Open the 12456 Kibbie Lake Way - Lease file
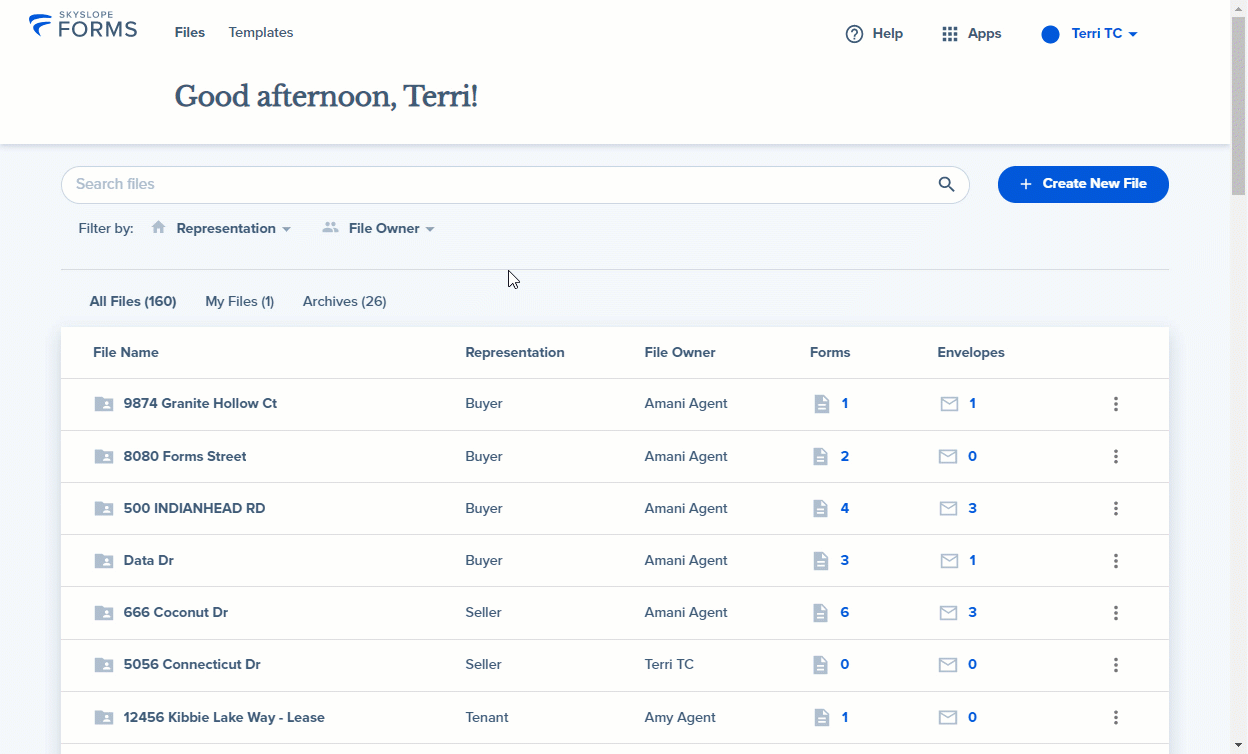The width and height of the screenshot is (1248, 754). coord(224,717)
